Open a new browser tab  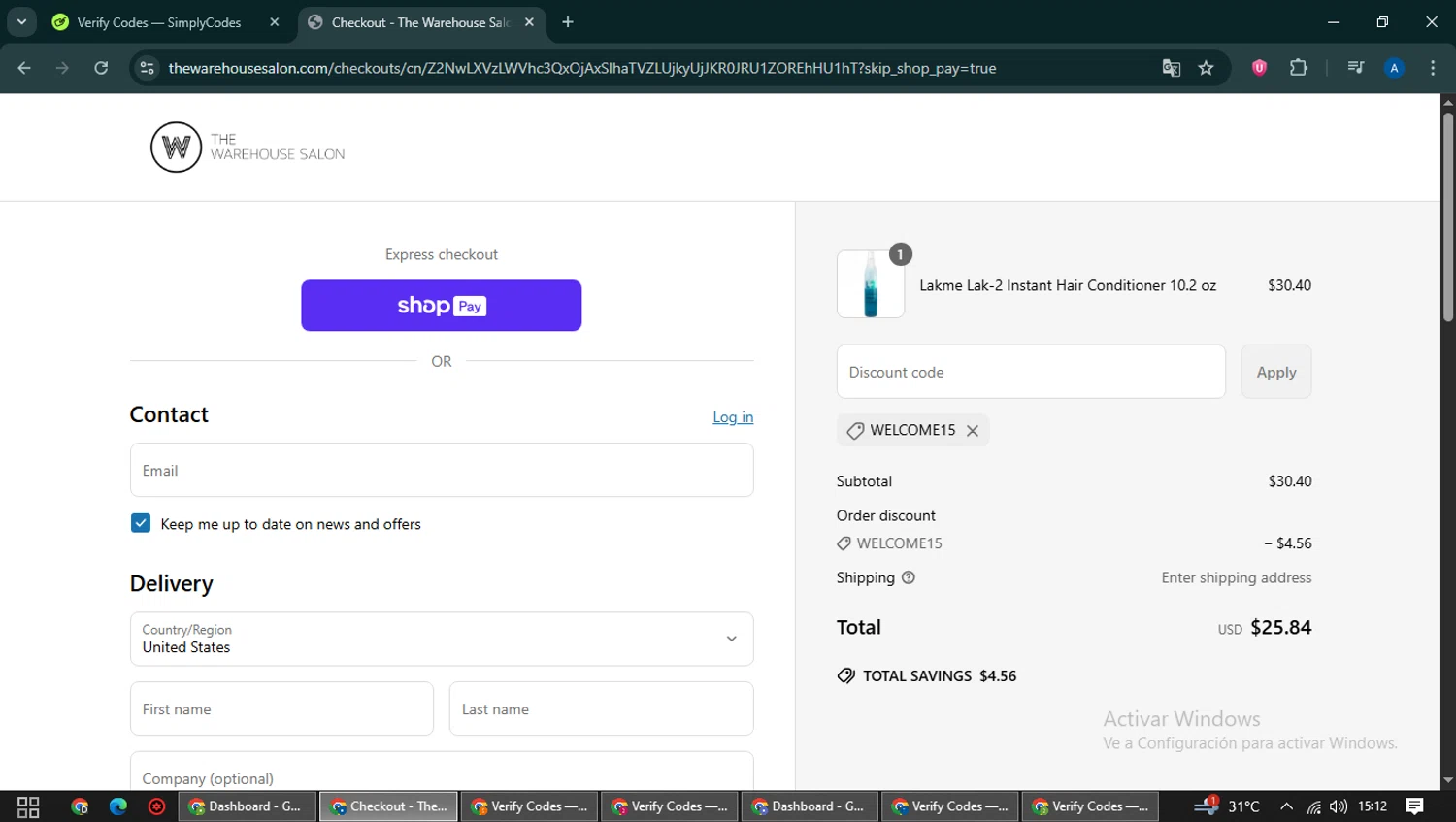tap(568, 22)
